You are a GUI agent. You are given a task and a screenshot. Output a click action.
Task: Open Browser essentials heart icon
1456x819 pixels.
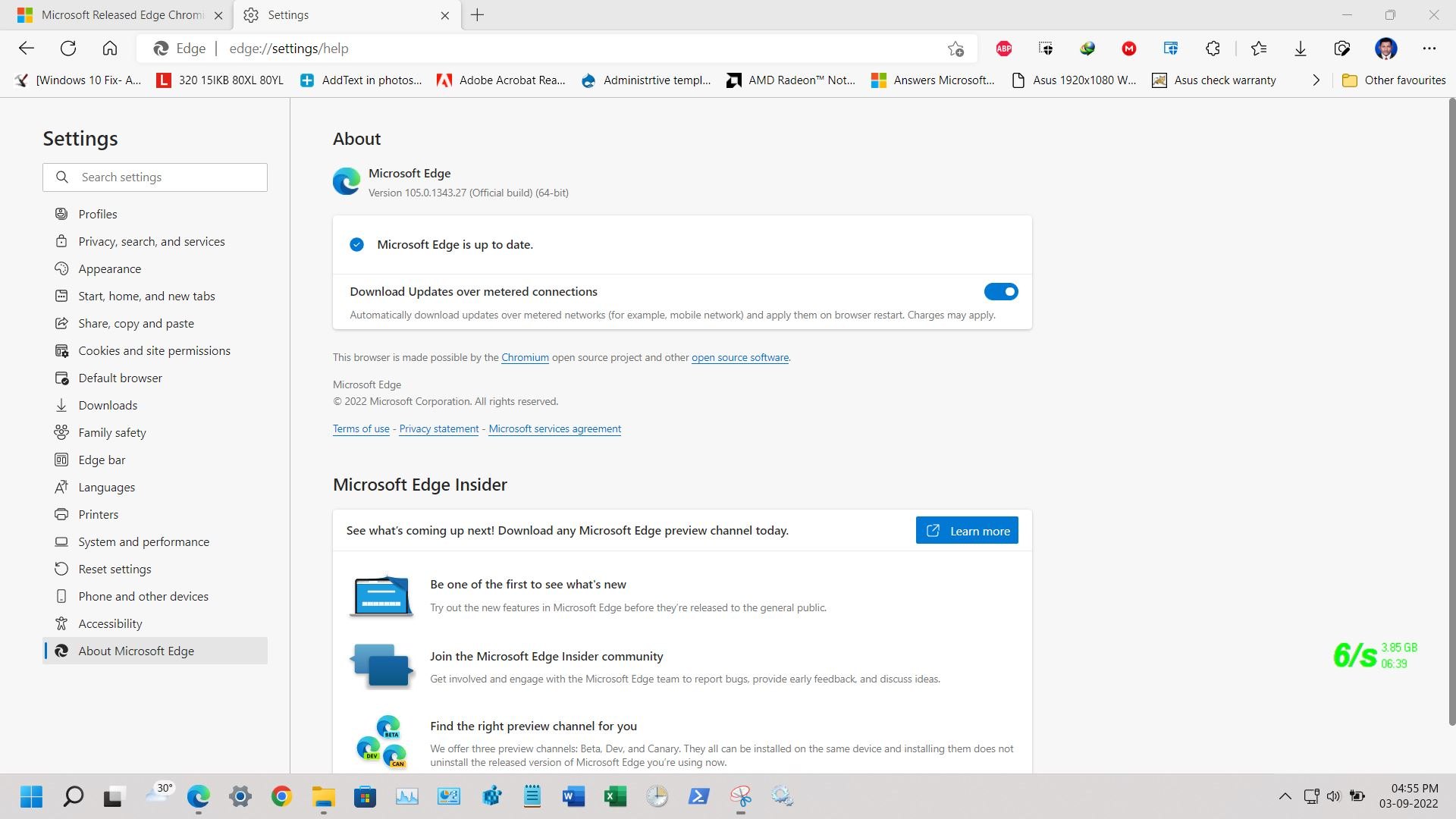(1342, 49)
